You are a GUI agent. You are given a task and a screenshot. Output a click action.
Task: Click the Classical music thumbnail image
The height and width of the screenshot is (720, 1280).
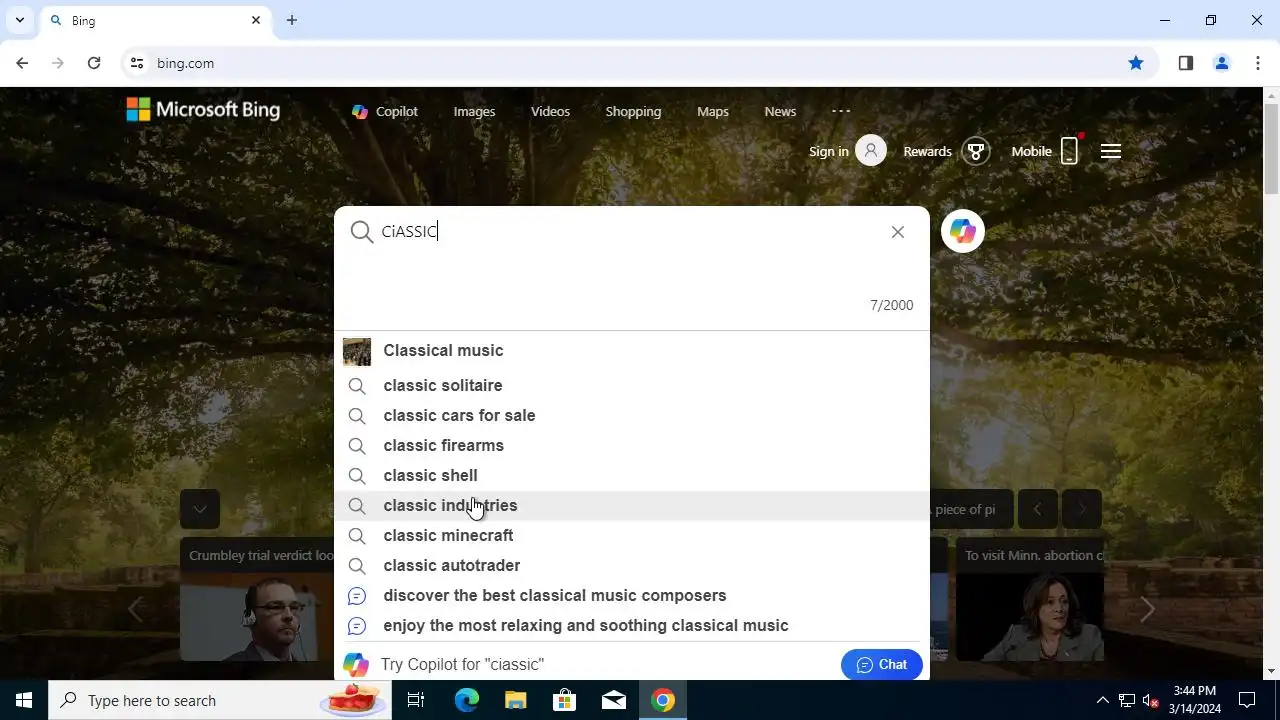point(357,352)
